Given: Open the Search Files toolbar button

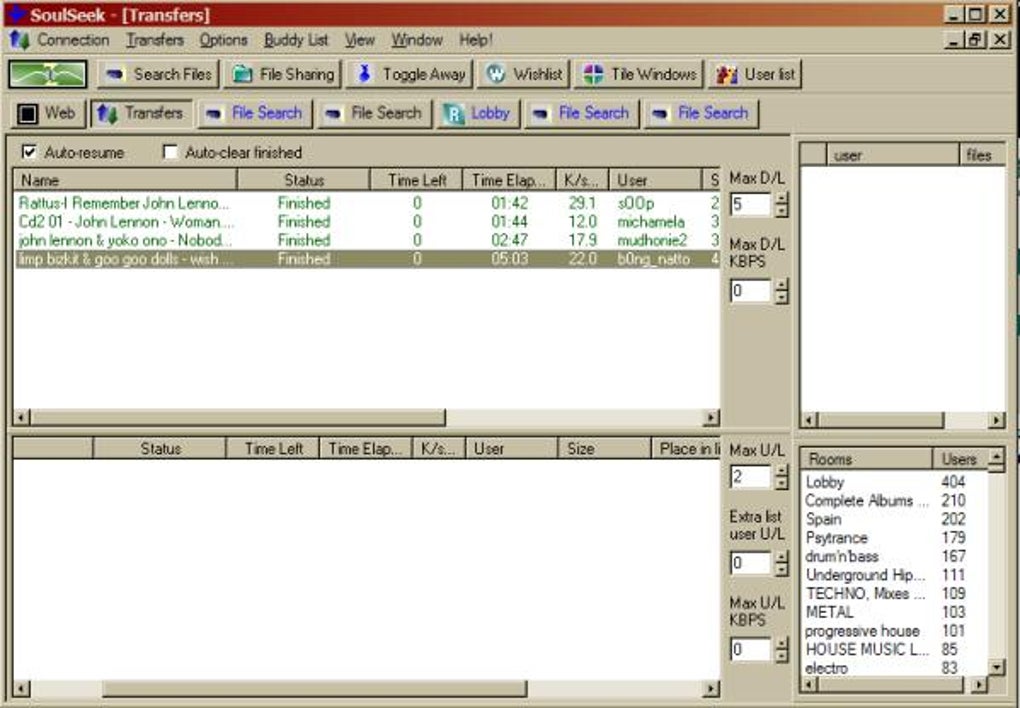Looking at the screenshot, I should click(158, 74).
